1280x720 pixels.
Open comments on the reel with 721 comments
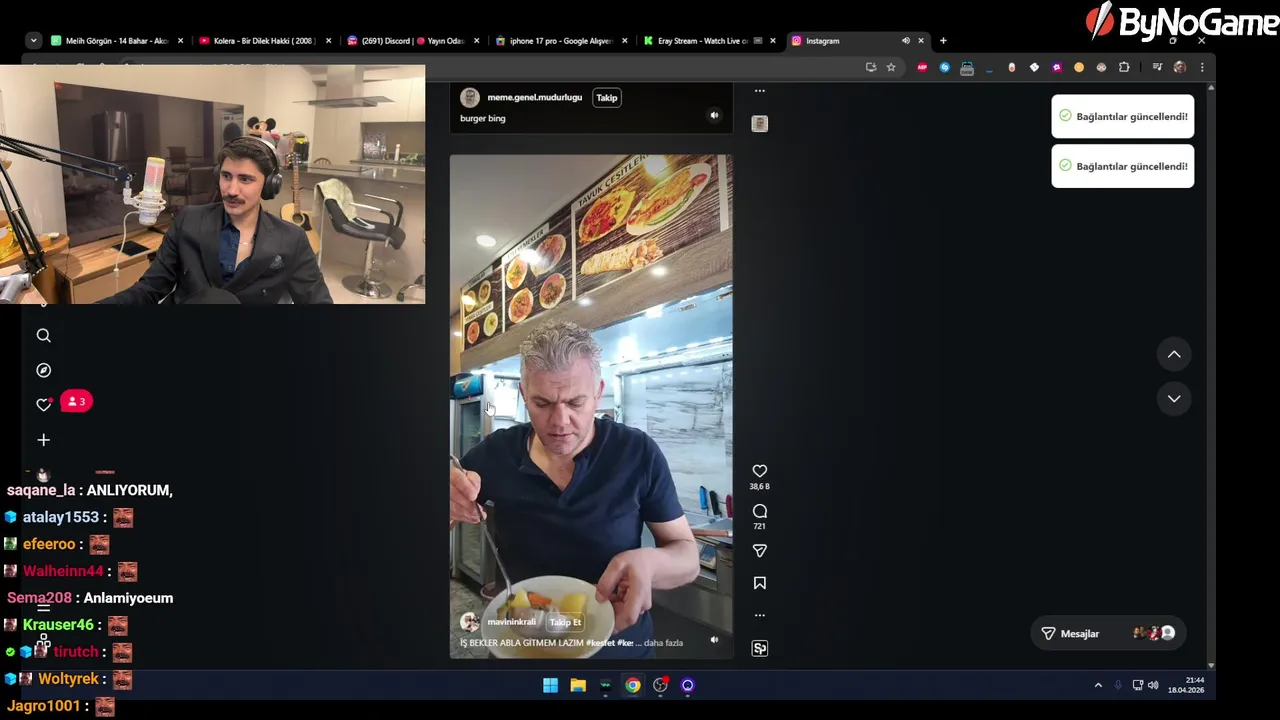click(759, 511)
